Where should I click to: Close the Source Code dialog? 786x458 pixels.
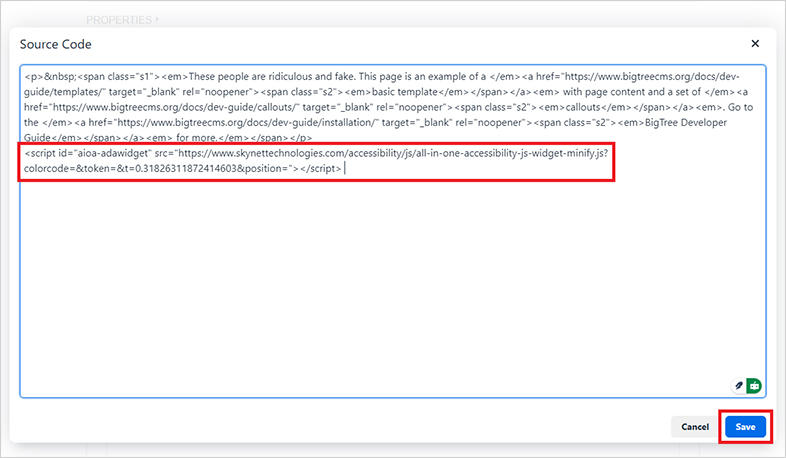point(755,44)
